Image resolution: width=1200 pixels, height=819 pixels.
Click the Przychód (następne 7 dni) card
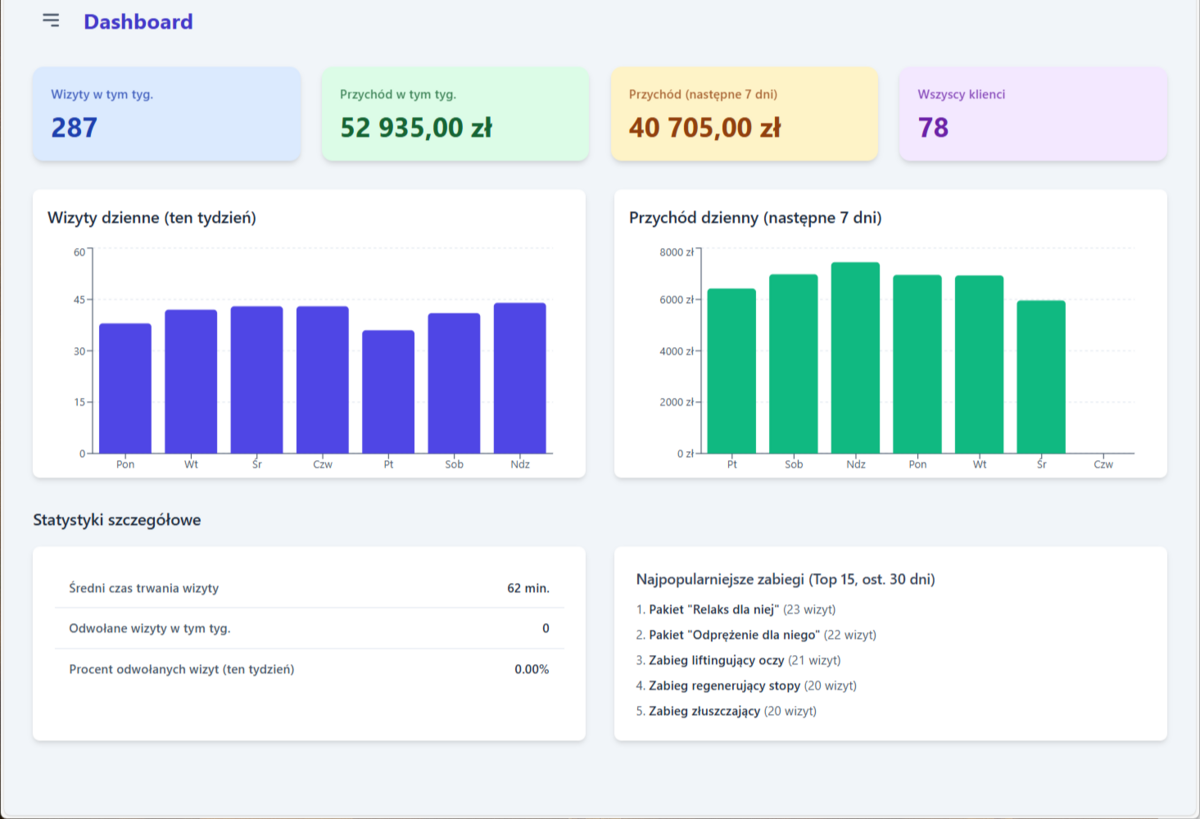pyautogui.click(x=744, y=114)
